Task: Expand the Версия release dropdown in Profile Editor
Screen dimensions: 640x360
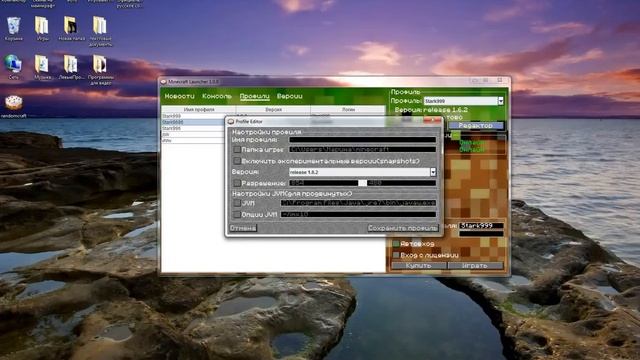Action: click(x=433, y=172)
